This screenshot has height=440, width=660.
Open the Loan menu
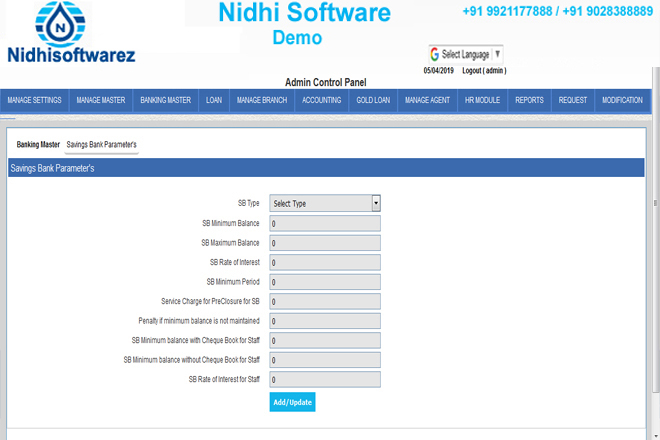click(214, 100)
